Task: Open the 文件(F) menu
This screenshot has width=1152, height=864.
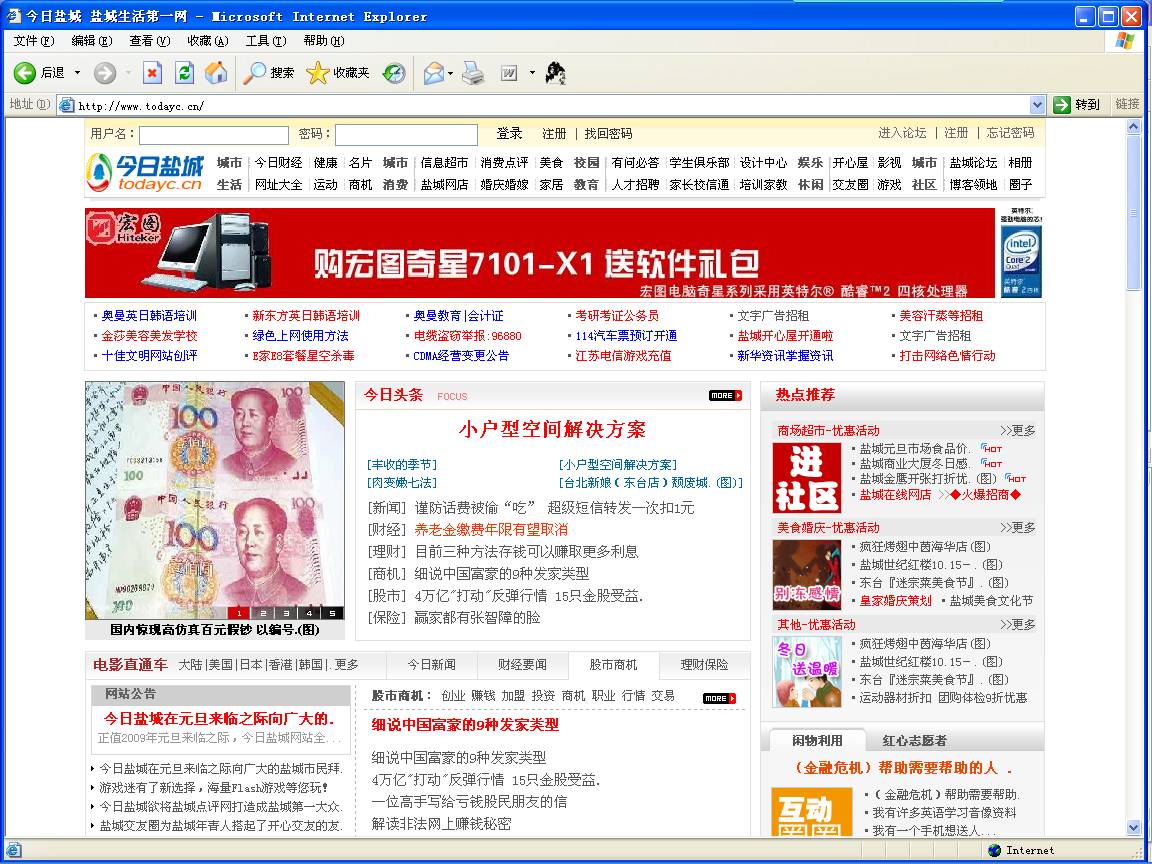Action: coord(34,40)
